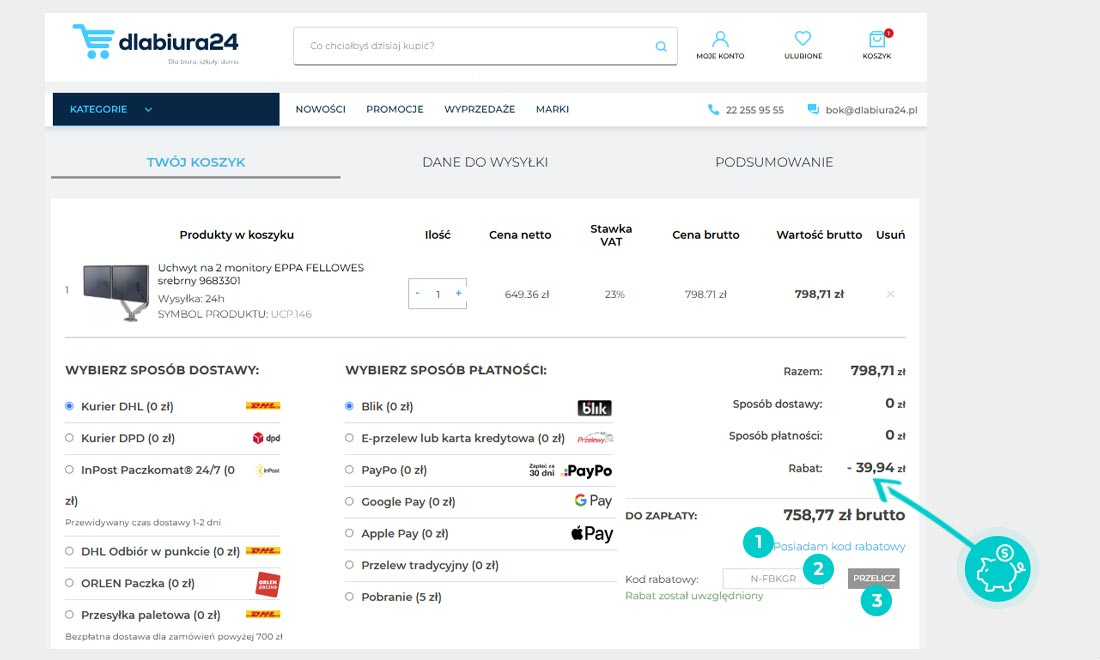Remove the monitor mount with X icon
Viewport: 1100px width, 660px height.
890,294
